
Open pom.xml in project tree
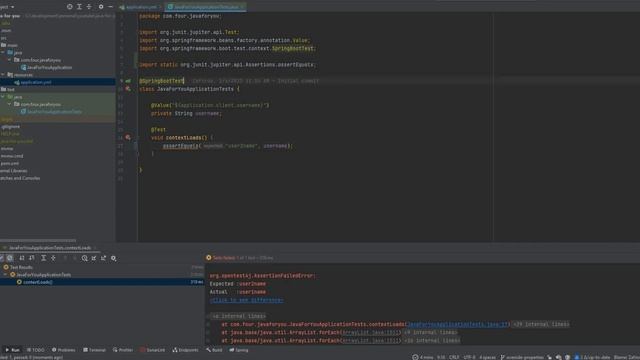[9, 163]
